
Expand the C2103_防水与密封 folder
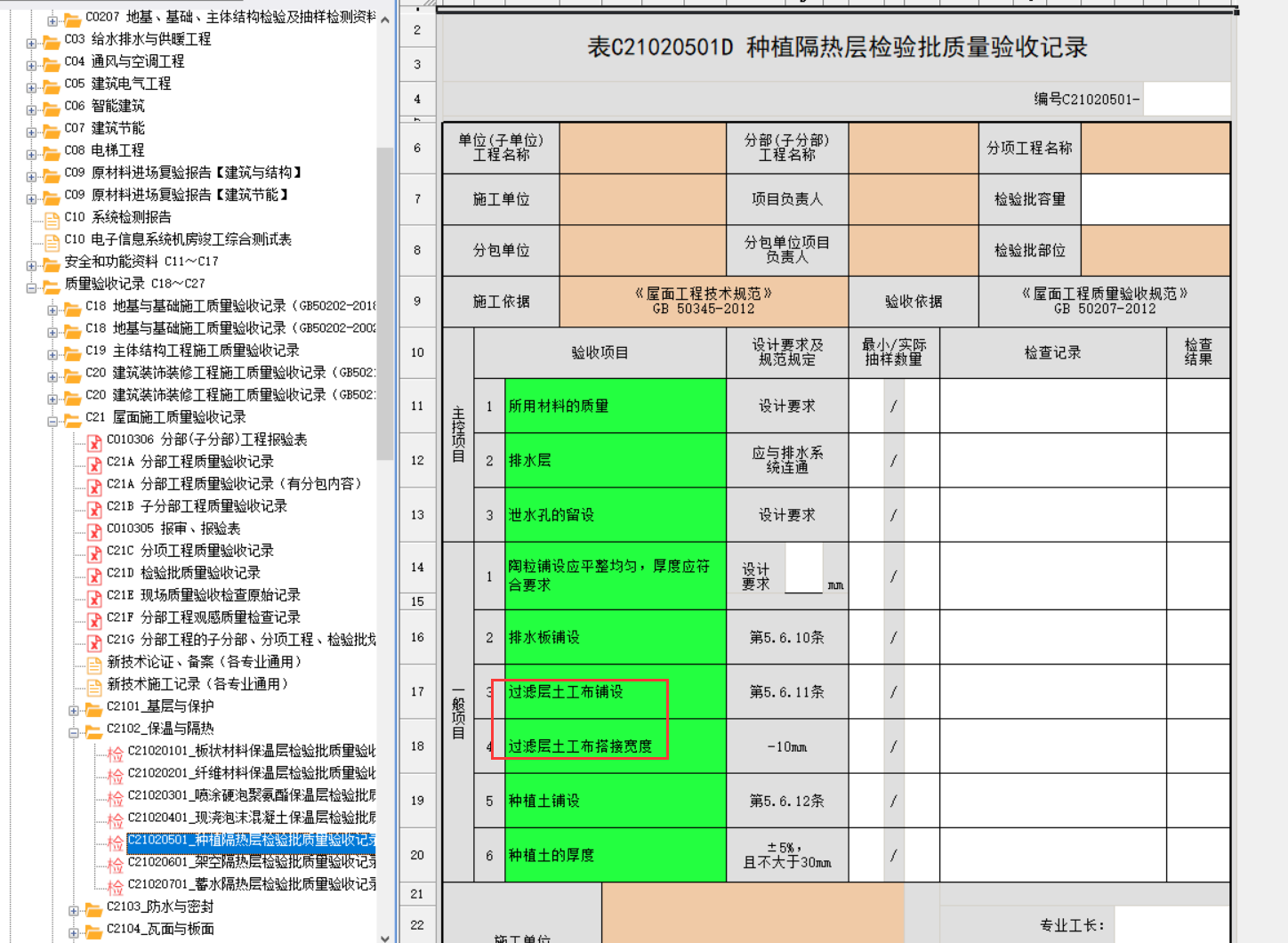click(x=74, y=910)
